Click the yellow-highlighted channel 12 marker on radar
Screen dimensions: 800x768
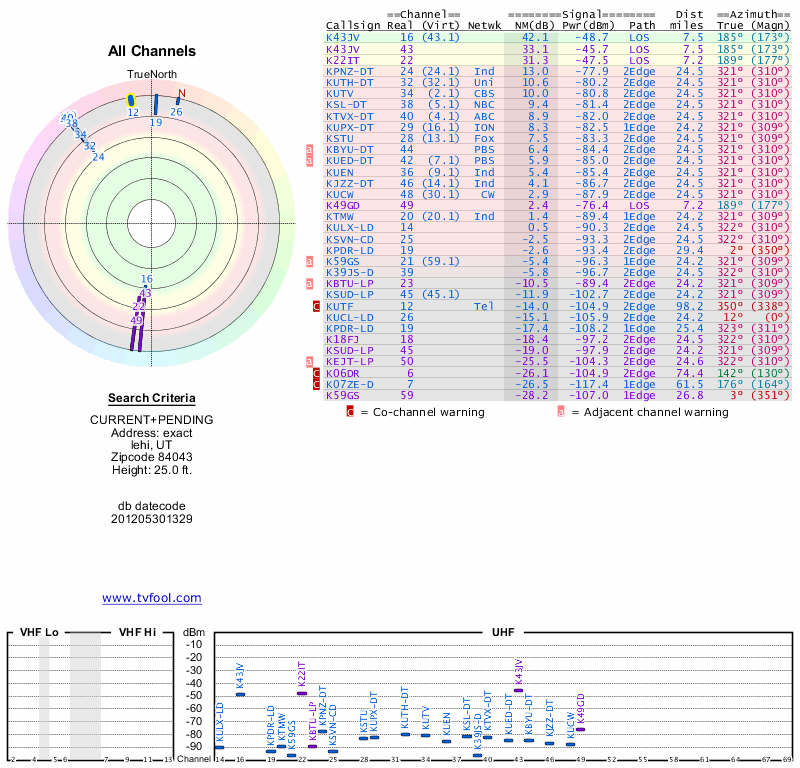tap(131, 100)
